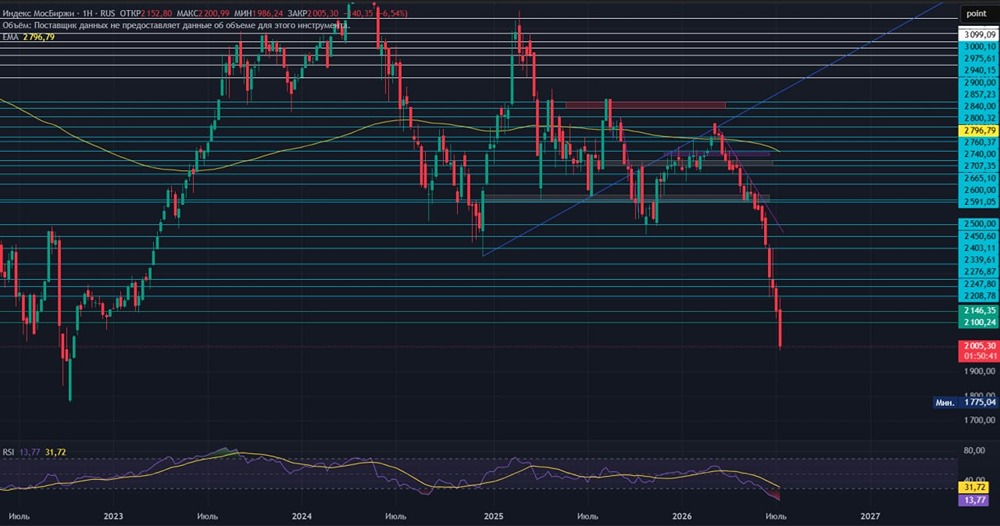Select the red resistance zone rectangle
Image resolution: width=1000 pixels, height=526 pixels.
point(645,105)
